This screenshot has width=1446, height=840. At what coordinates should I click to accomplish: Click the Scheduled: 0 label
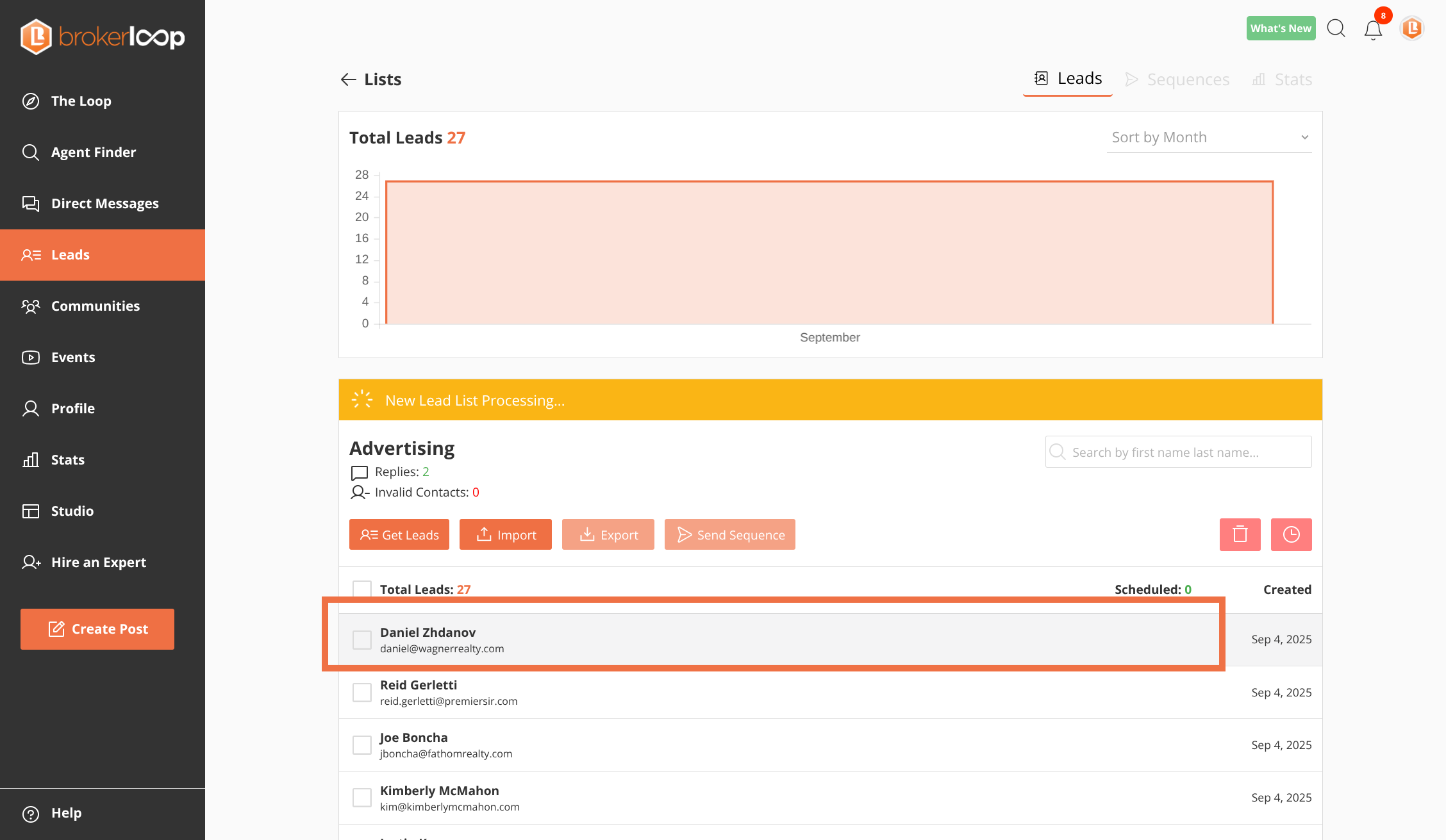(1153, 589)
